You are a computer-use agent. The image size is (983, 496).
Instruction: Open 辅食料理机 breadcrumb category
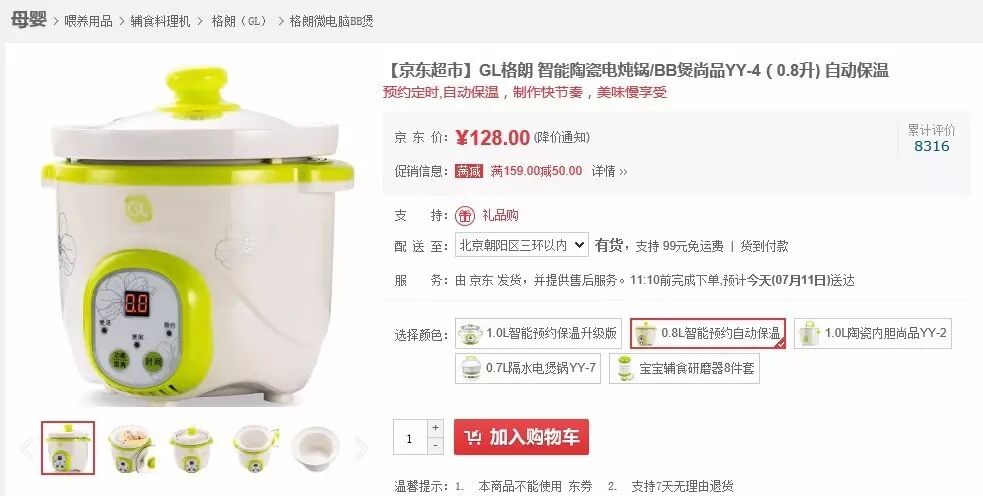160,21
